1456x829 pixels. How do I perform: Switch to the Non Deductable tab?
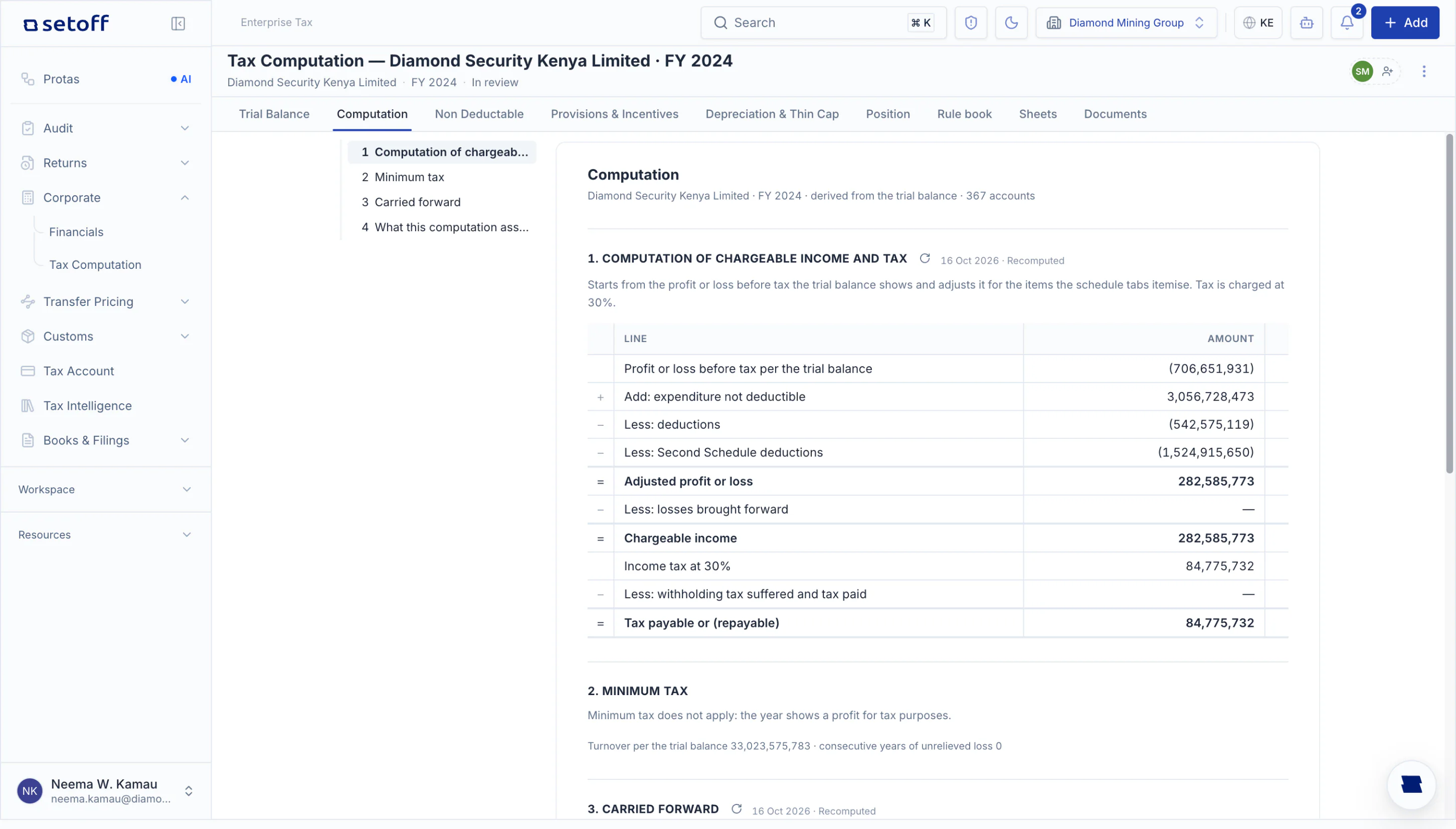tap(479, 114)
